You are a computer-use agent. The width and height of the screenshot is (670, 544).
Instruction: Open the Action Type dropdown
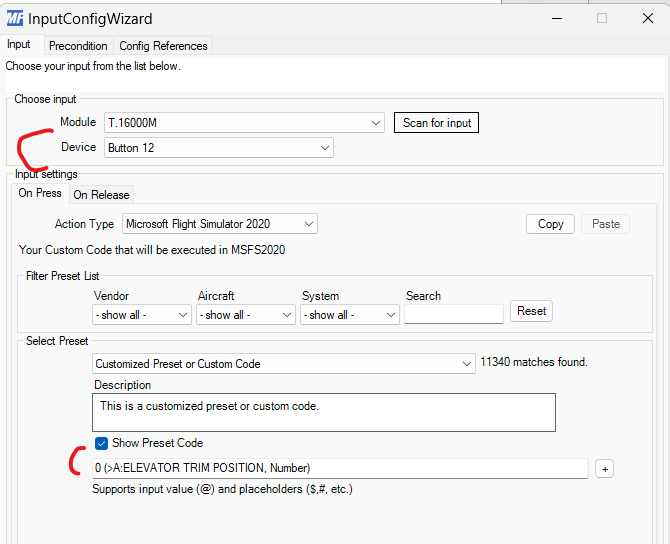click(x=220, y=224)
